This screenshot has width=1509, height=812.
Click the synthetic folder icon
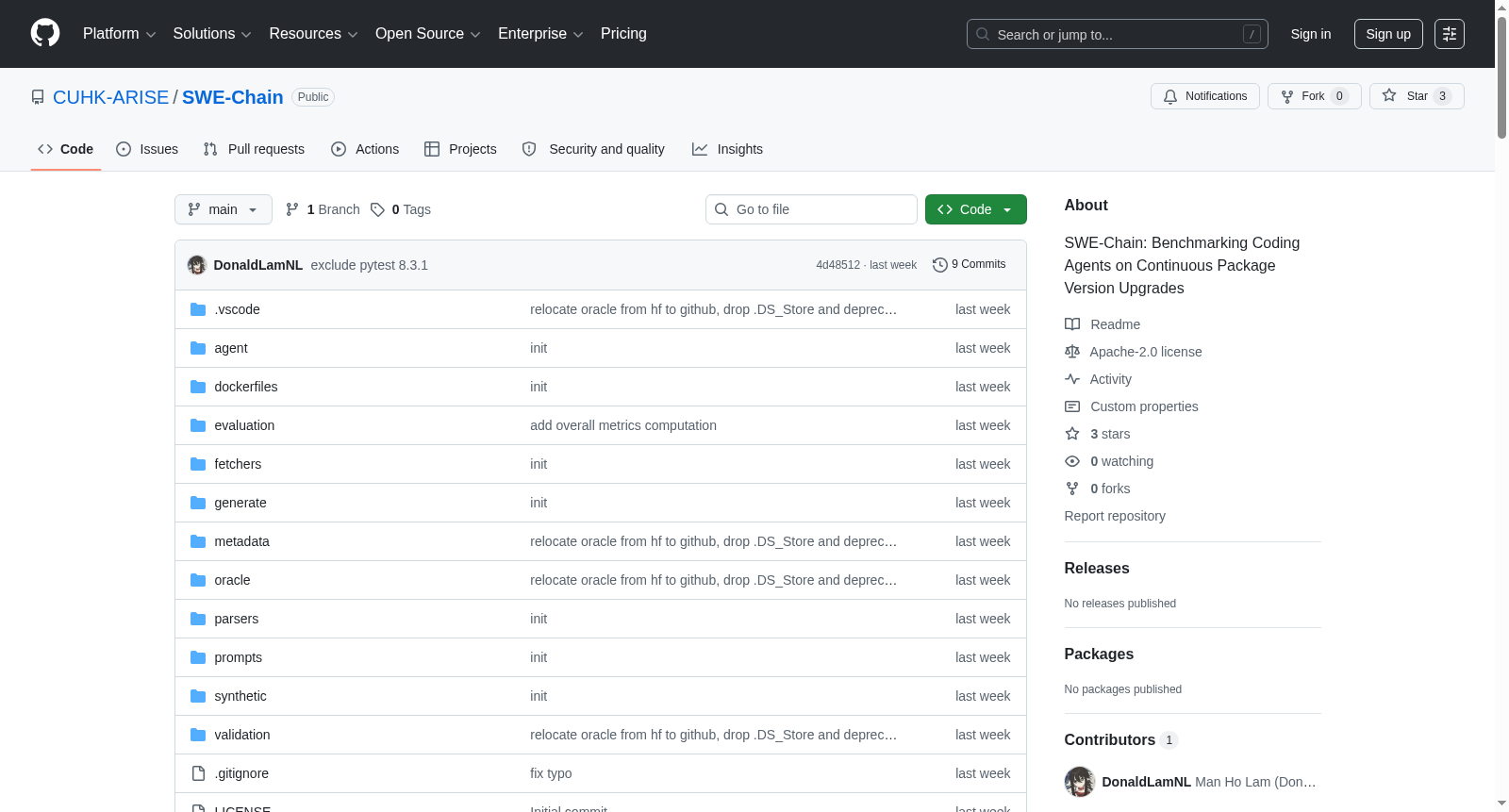198,696
